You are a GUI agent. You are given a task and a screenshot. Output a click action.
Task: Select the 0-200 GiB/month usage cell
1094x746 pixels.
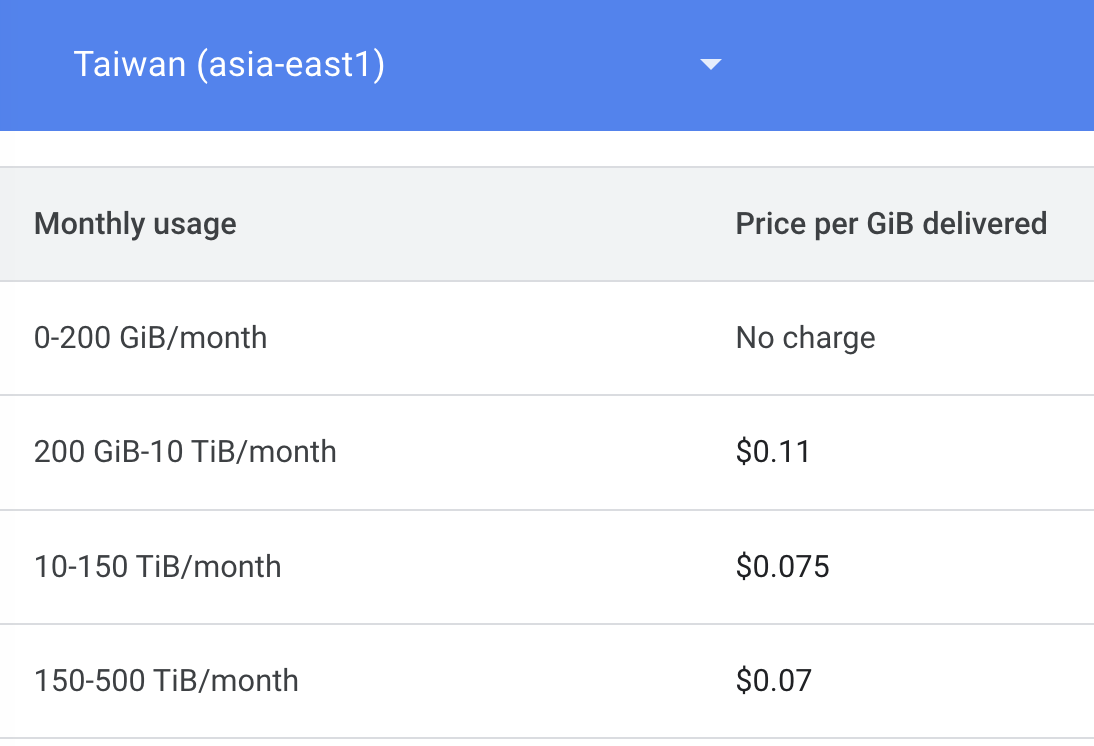pyautogui.click(x=150, y=338)
